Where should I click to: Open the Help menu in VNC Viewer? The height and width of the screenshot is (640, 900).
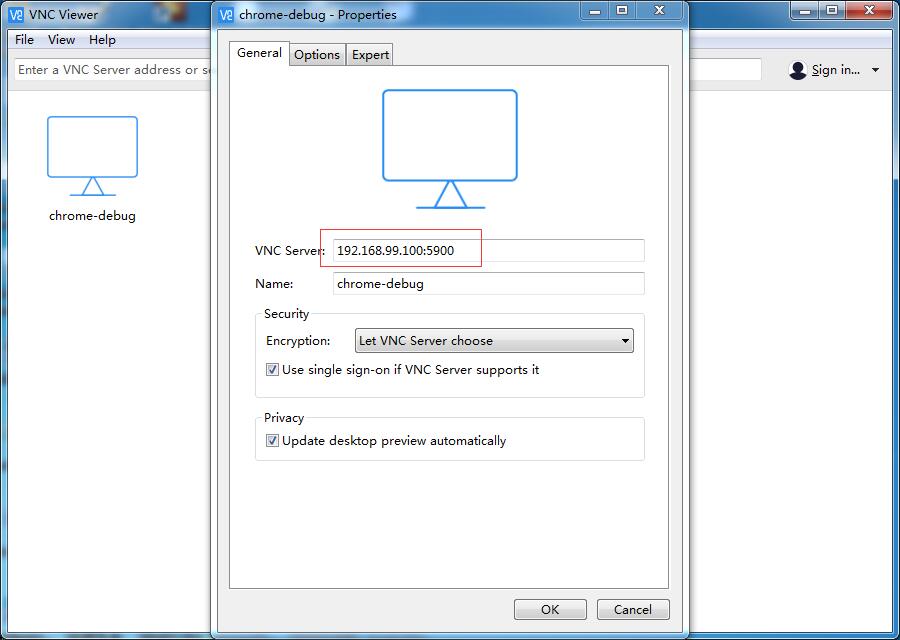point(102,40)
